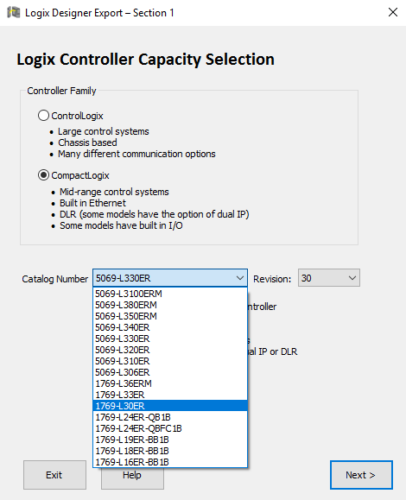406x500 pixels.
Task: Choose 5069-L3100ERM from the list
Action: pos(170,294)
